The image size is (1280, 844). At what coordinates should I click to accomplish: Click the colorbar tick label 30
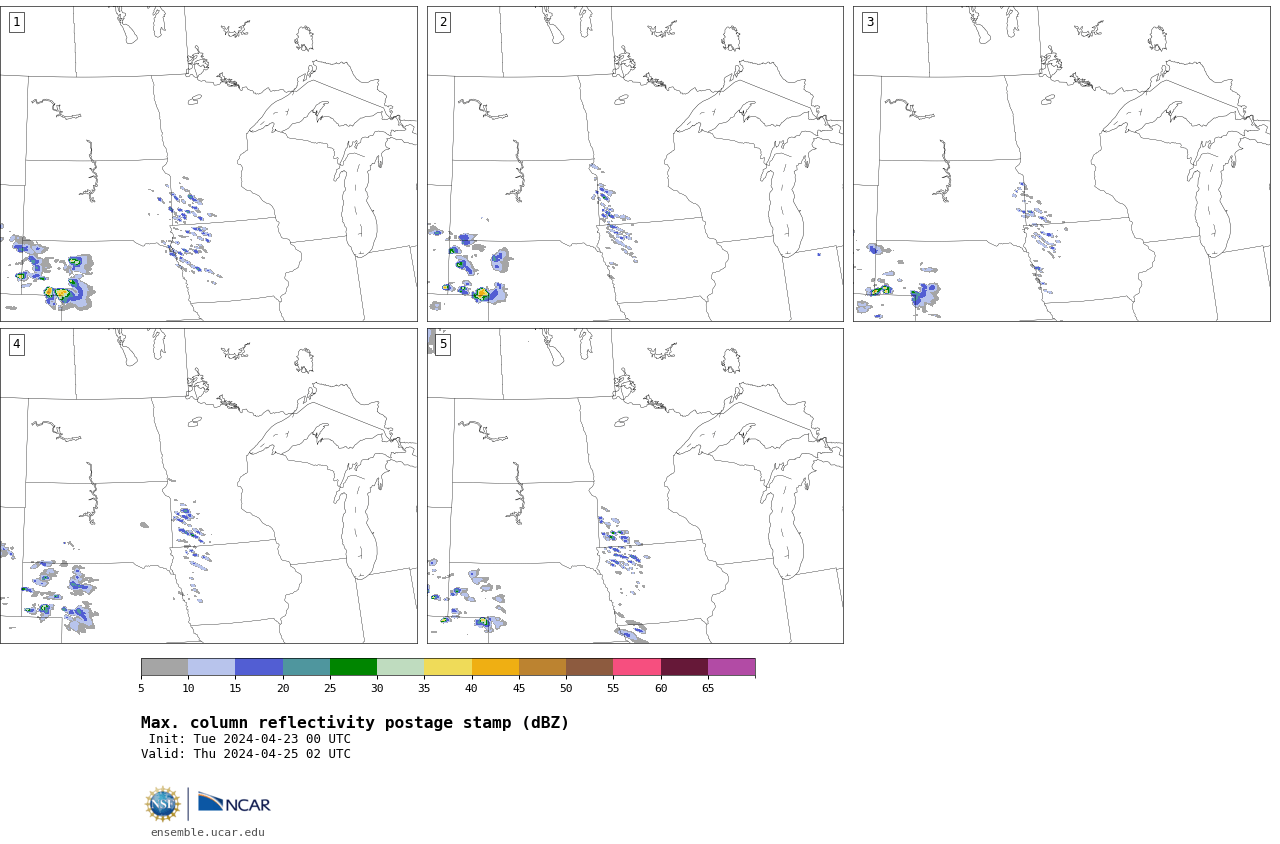pos(377,688)
